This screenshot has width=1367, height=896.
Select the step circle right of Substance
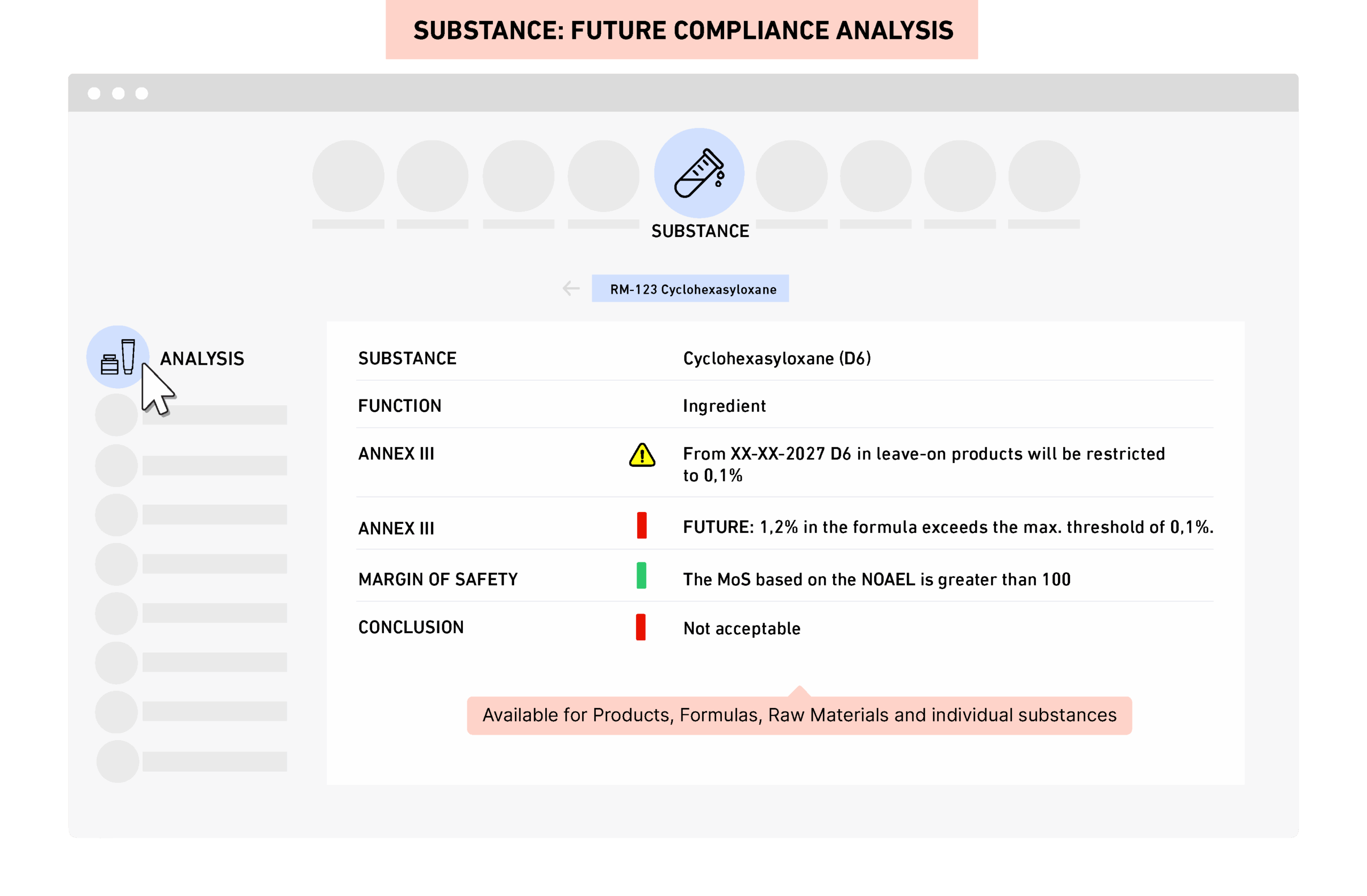coord(791,175)
